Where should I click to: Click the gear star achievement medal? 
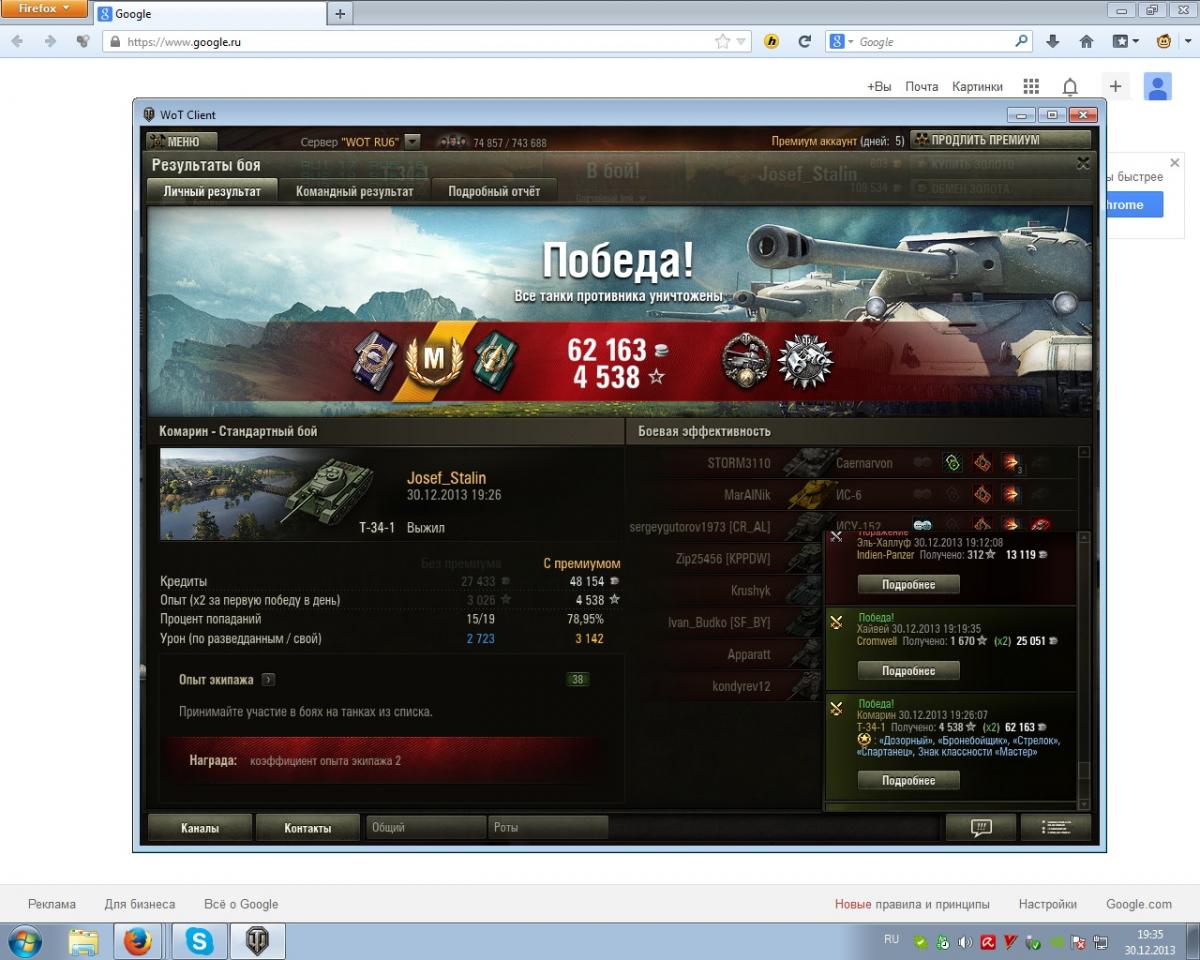click(806, 359)
